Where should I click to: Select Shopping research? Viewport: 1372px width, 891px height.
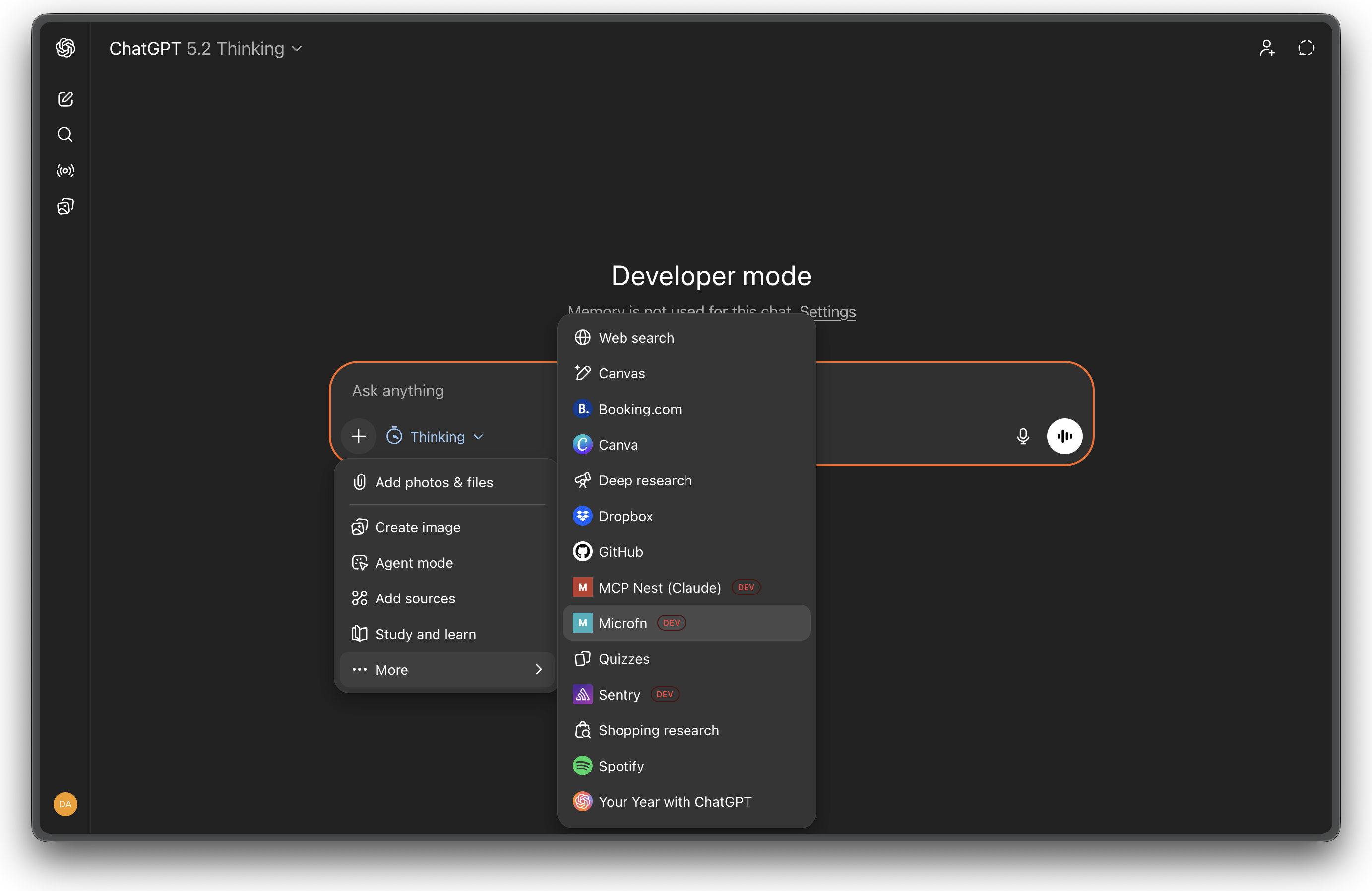[x=686, y=730]
